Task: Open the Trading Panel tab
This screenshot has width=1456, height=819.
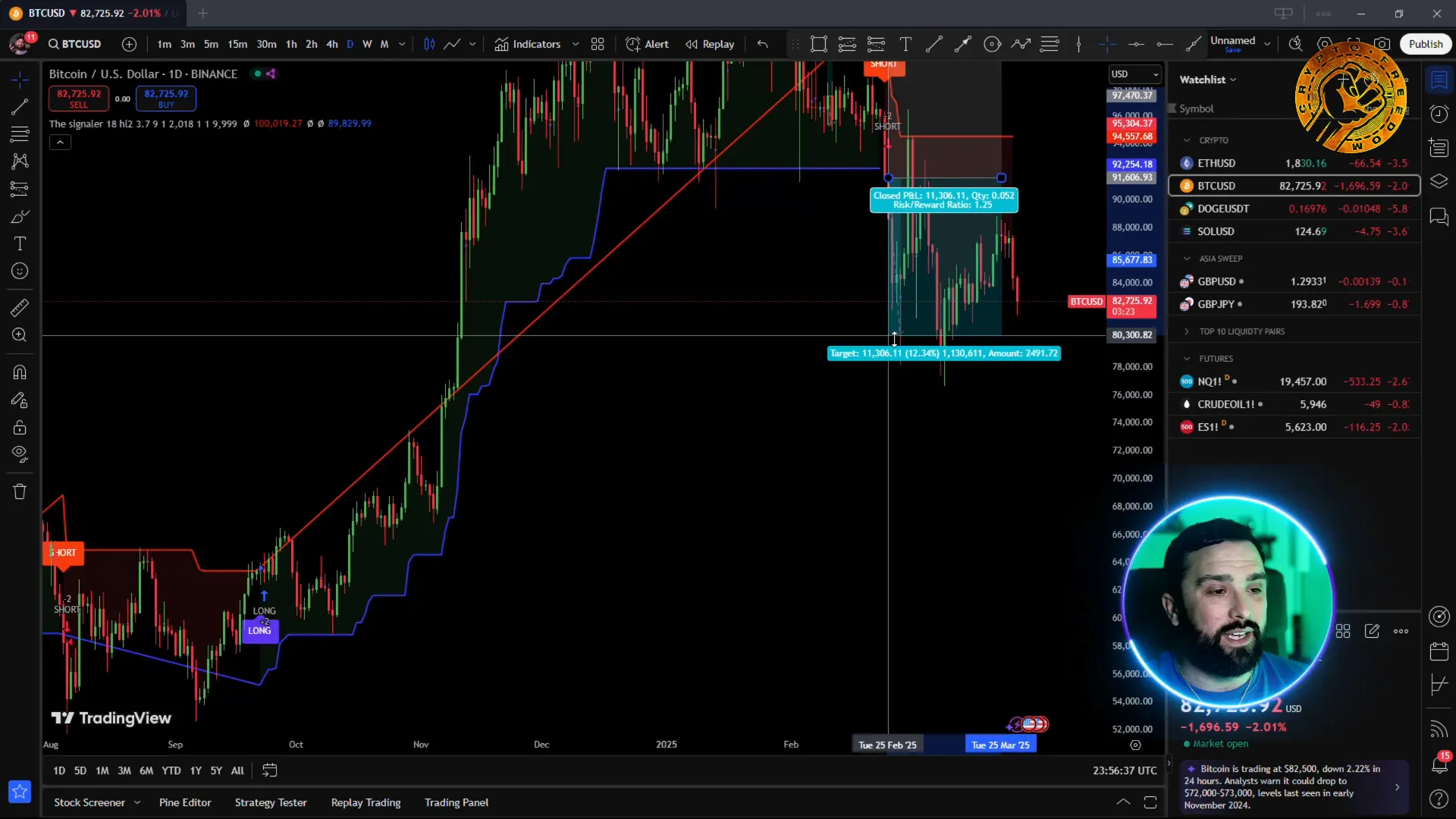Action: pyautogui.click(x=457, y=802)
